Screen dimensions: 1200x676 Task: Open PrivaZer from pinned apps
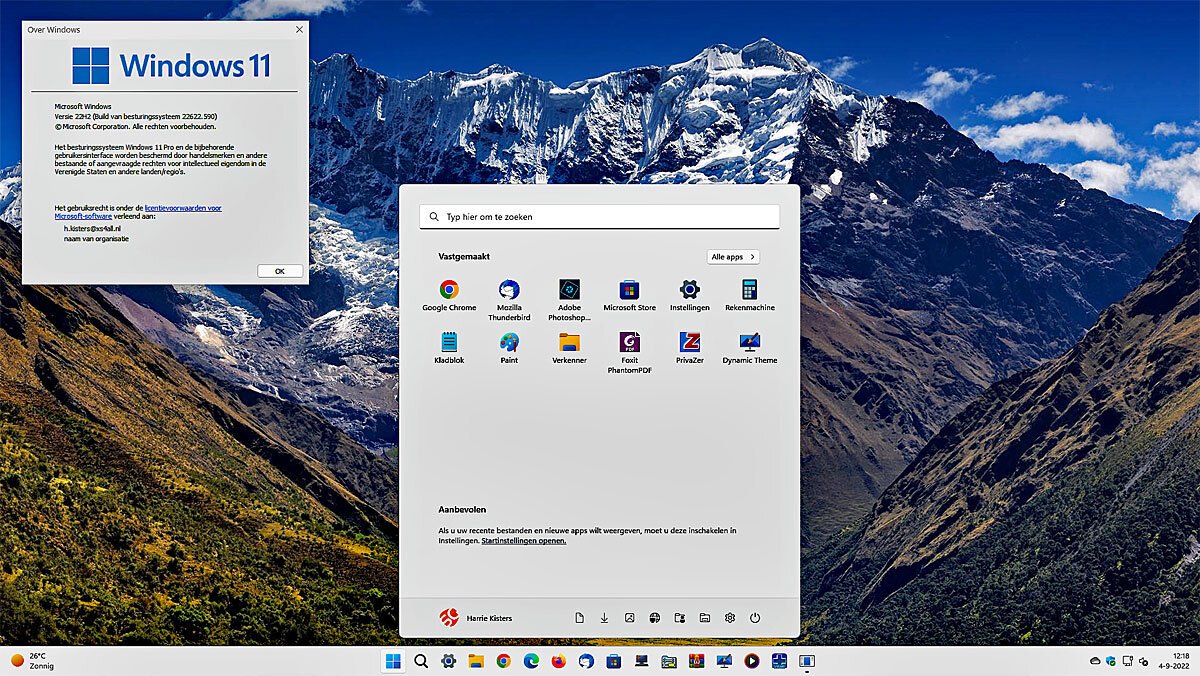pos(690,348)
